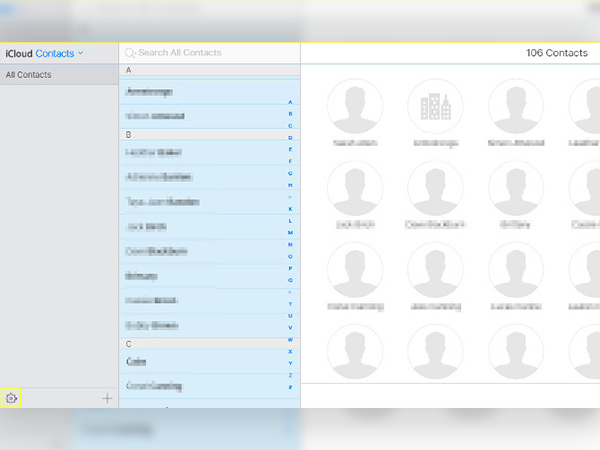This screenshot has width=600, height=450.
Task: Jump to letter K in the index
Action: [290, 209]
